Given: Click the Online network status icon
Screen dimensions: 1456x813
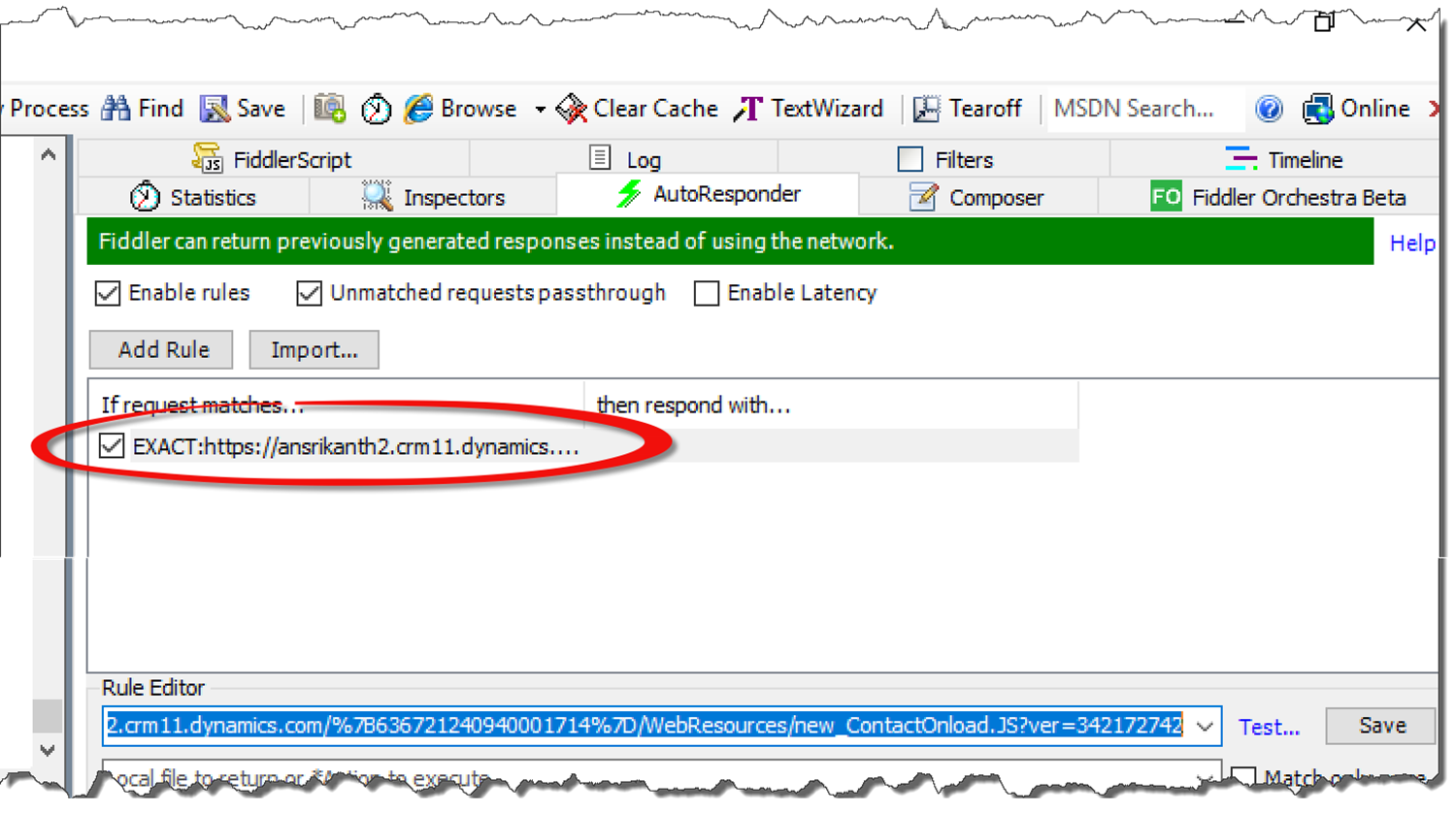Looking at the screenshot, I should [x=1317, y=109].
